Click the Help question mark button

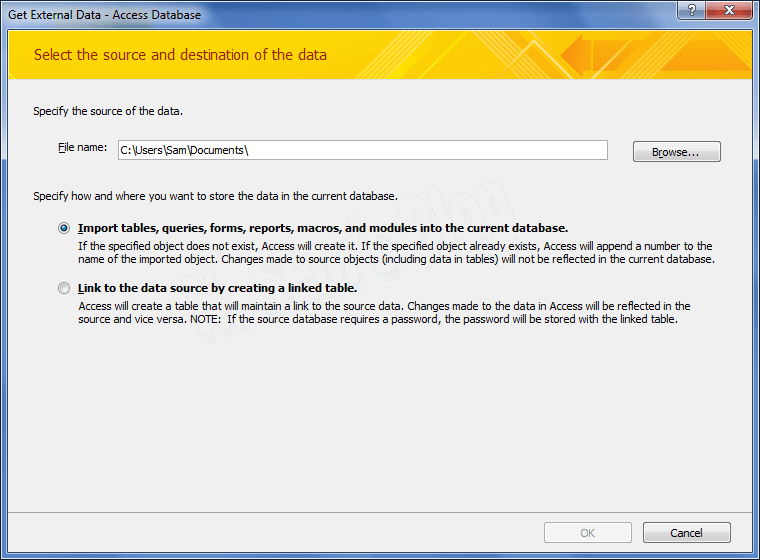point(688,10)
